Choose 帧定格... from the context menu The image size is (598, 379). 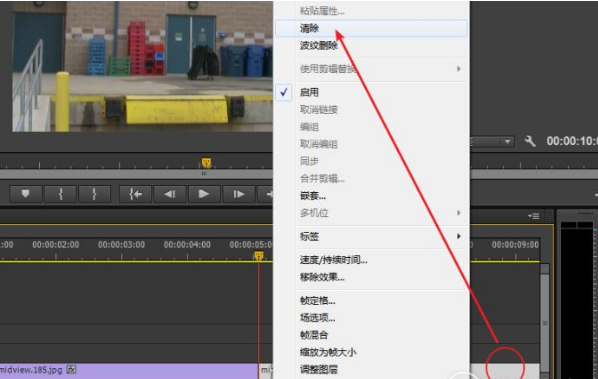pos(371,300)
